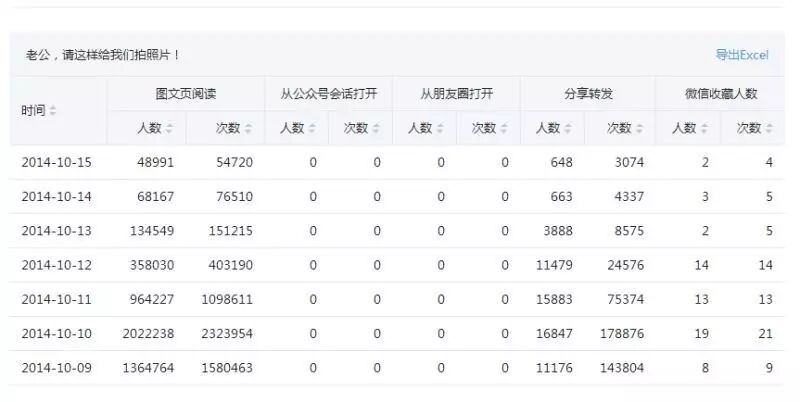The width and height of the screenshot is (800, 402).
Task: Click the 2014-10-09 date cell
Action: (x=56, y=368)
